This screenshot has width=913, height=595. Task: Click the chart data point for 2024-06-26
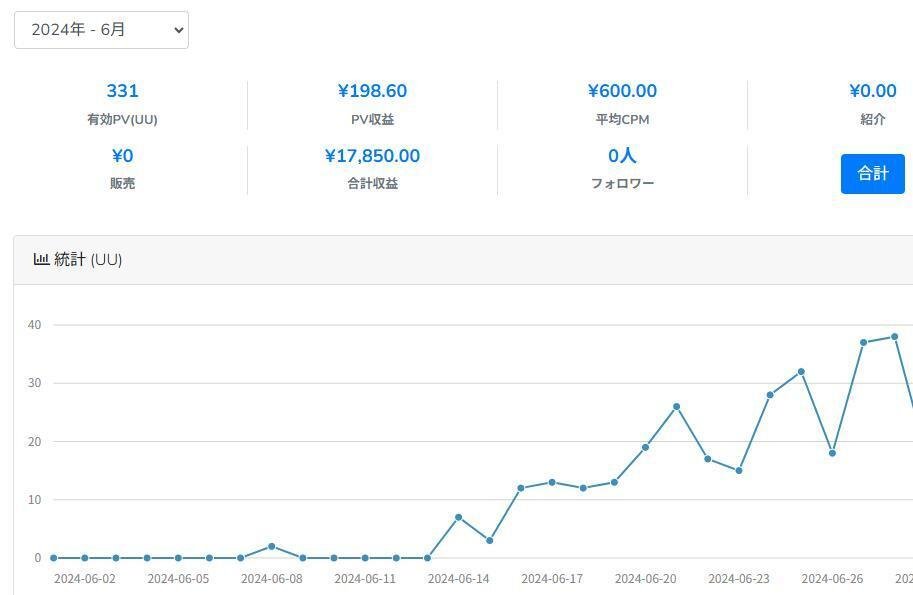[x=832, y=453]
